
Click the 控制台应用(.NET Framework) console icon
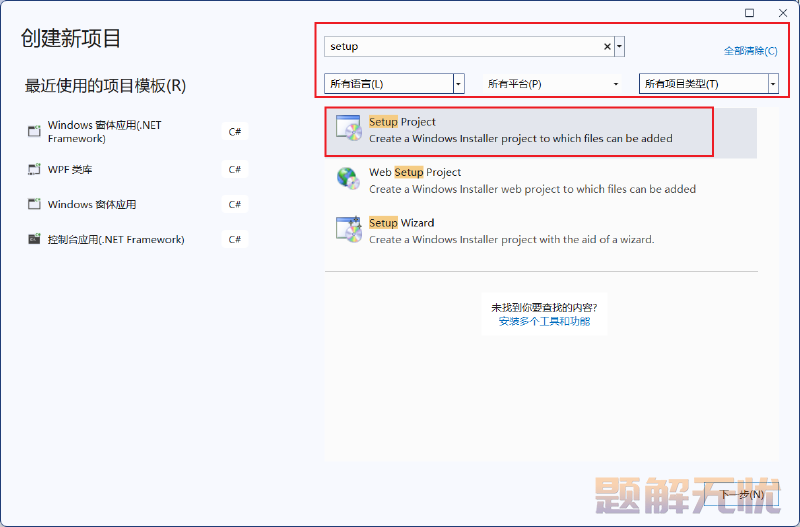coord(34,239)
